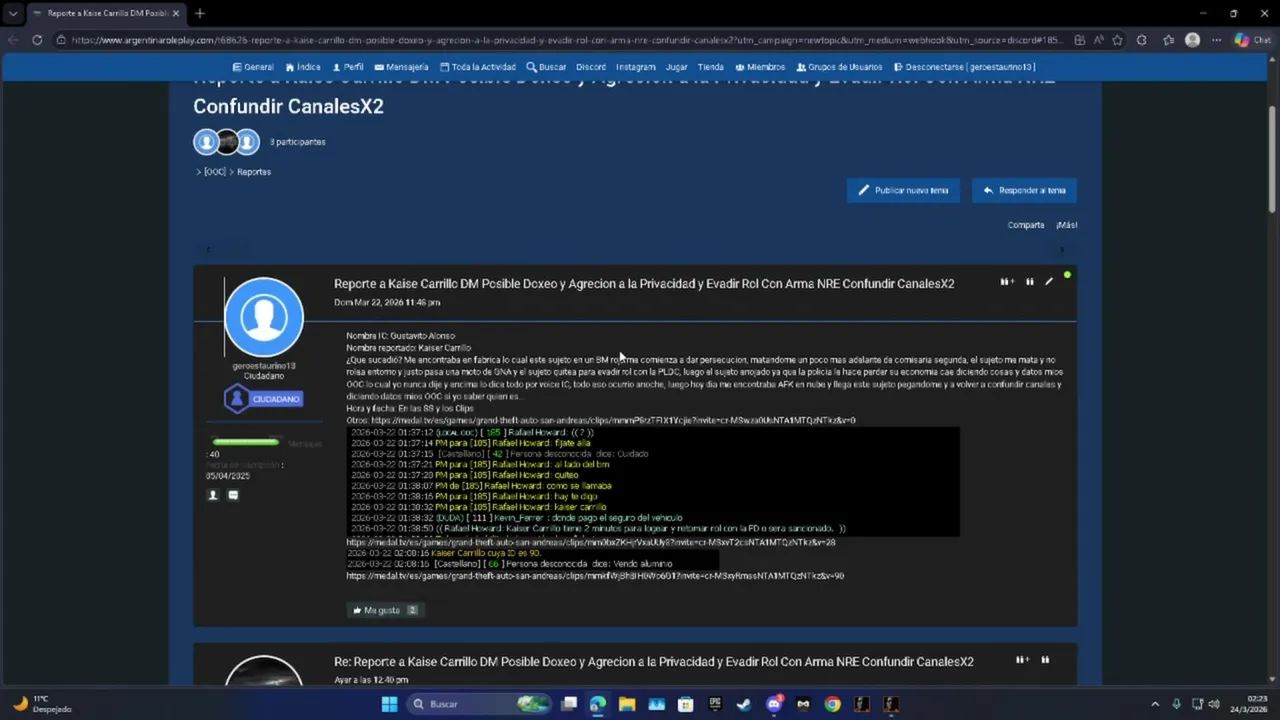This screenshot has width=1280, height=720.
Task: Open the geroestaurino13 username link
Action: click(x=264, y=366)
